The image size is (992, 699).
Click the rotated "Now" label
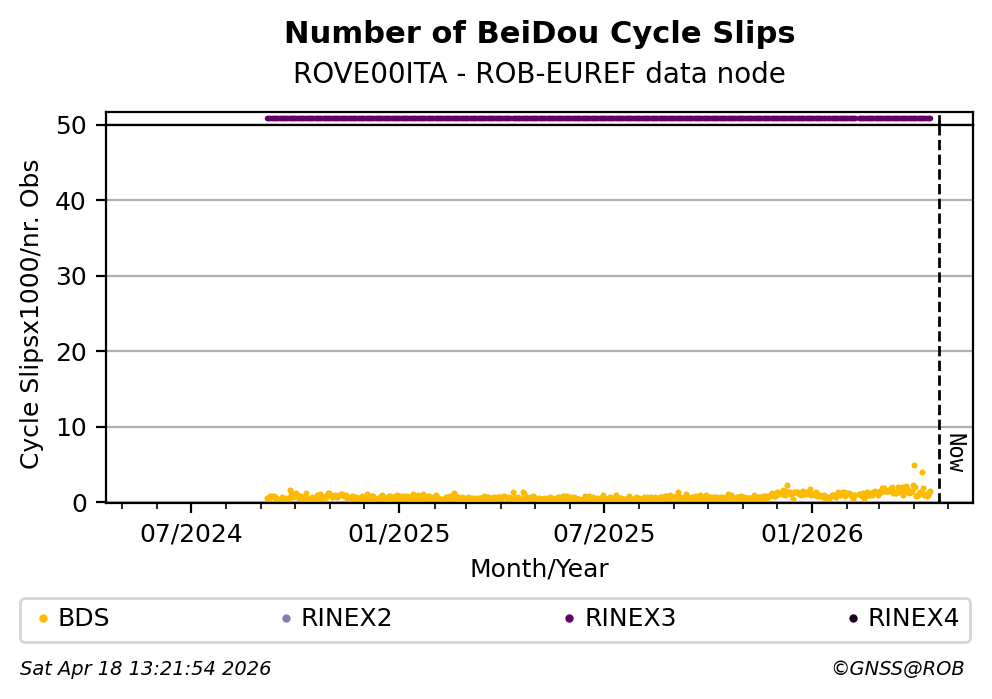(956, 453)
